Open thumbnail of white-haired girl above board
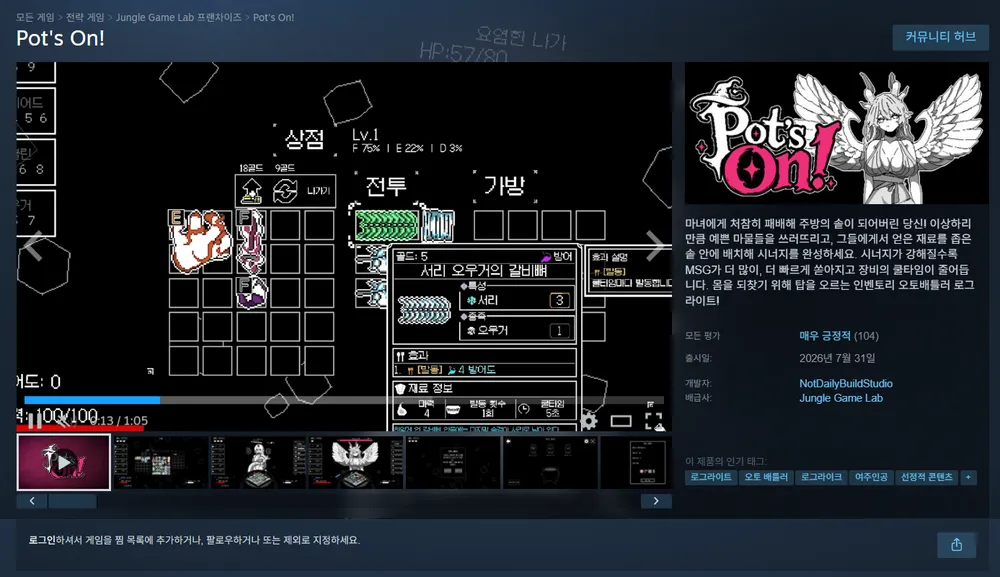Screen dimensions: 1000x577 tap(258, 462)
